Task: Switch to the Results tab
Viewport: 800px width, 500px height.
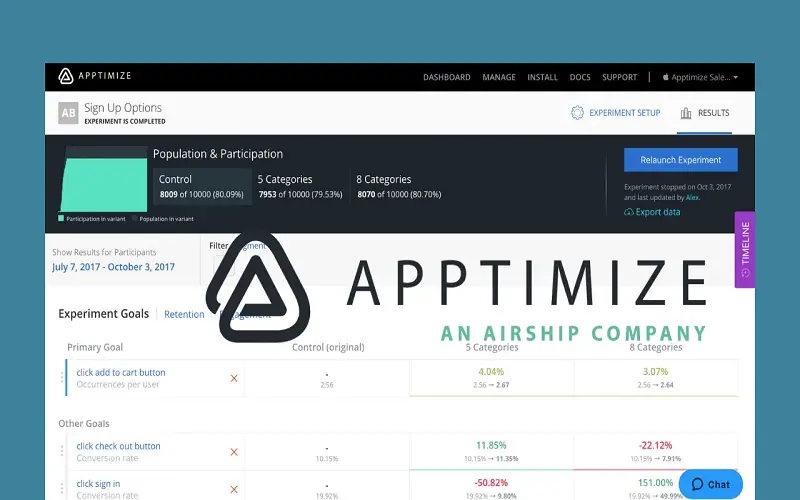Action: 705,113
